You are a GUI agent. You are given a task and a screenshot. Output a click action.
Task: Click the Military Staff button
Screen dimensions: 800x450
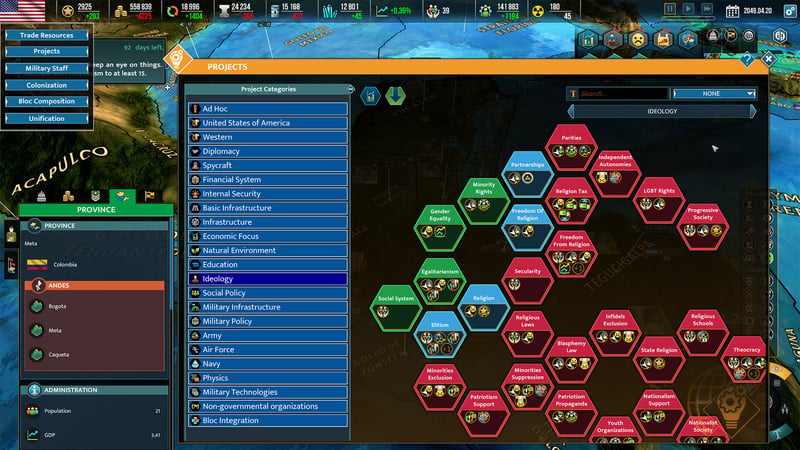tap(46, 68)
